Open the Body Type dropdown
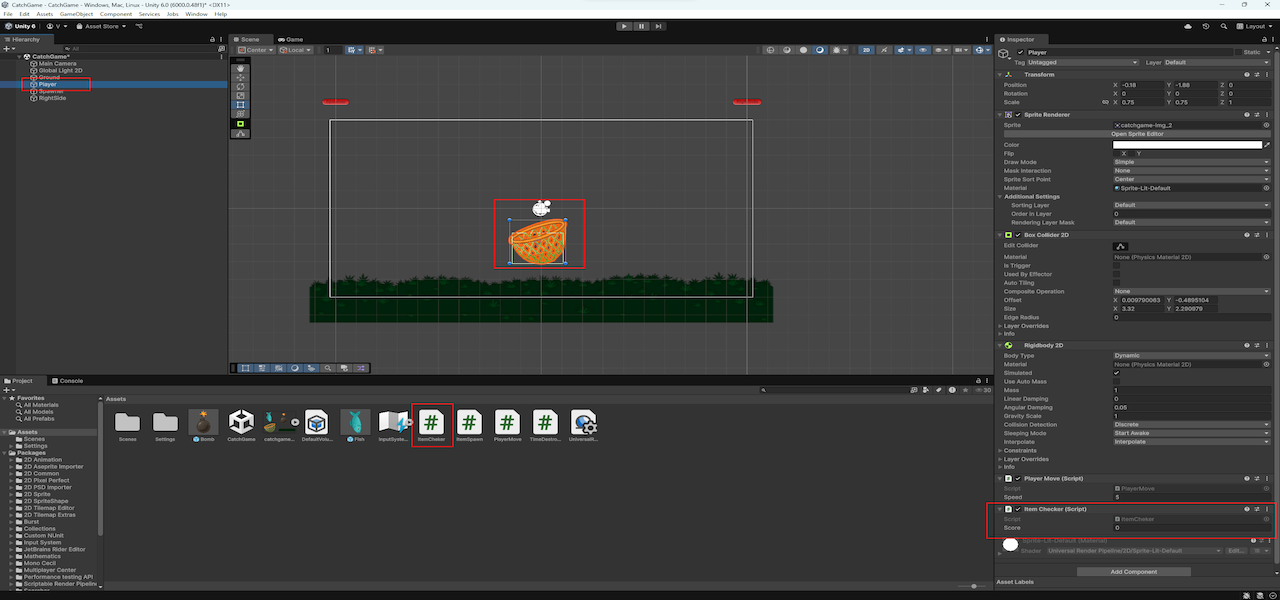Image resolution: width=1280 pixels, height=600 pixels. coord(1192,356)
